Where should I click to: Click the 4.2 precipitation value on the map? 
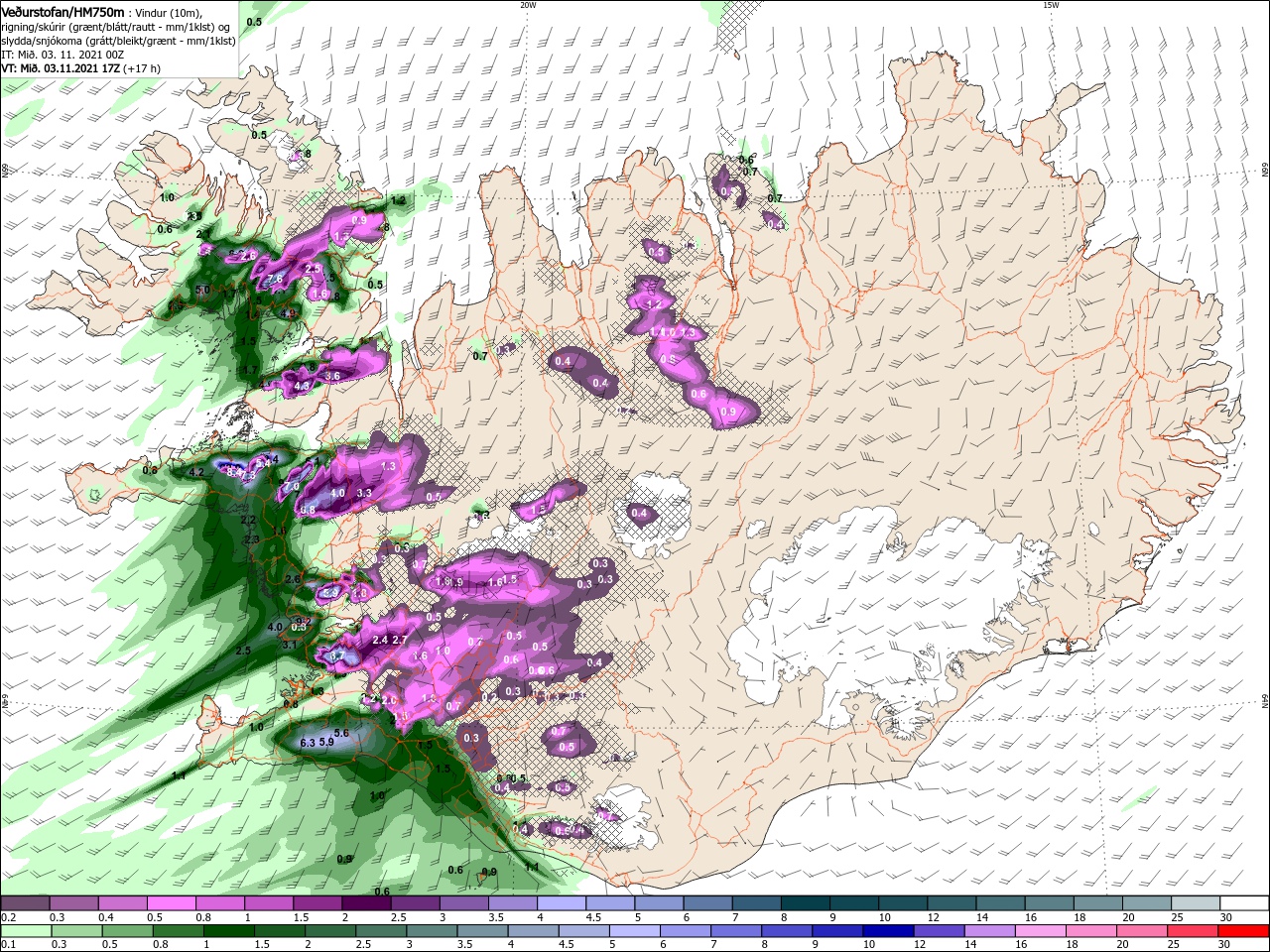[x=196, y=473]
